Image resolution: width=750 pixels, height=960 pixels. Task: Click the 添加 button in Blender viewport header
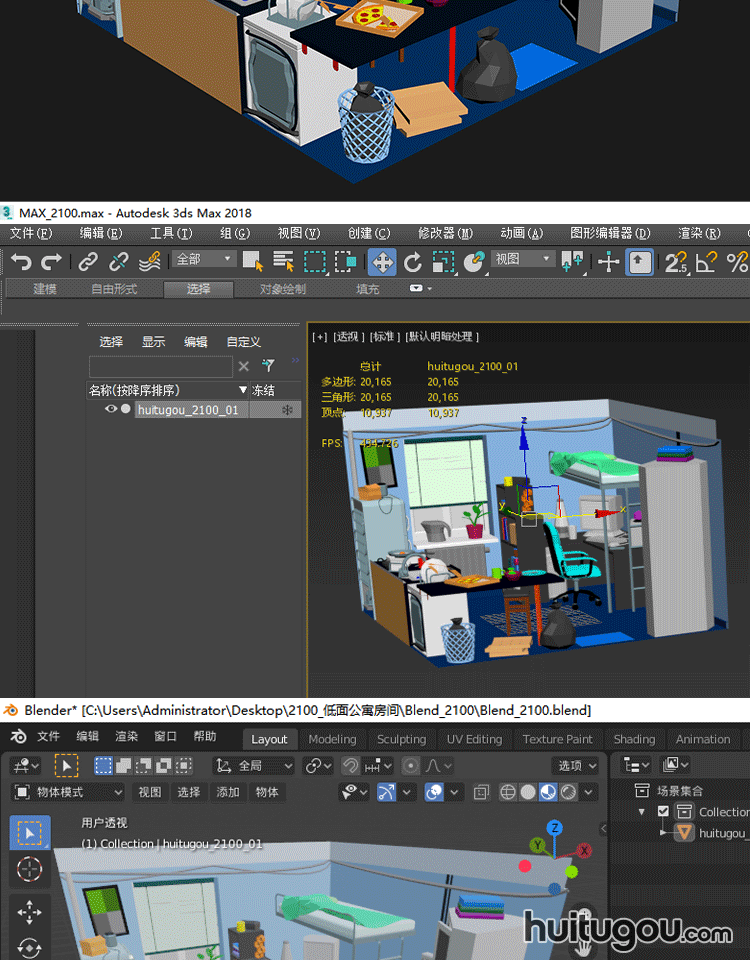(228, 792)
